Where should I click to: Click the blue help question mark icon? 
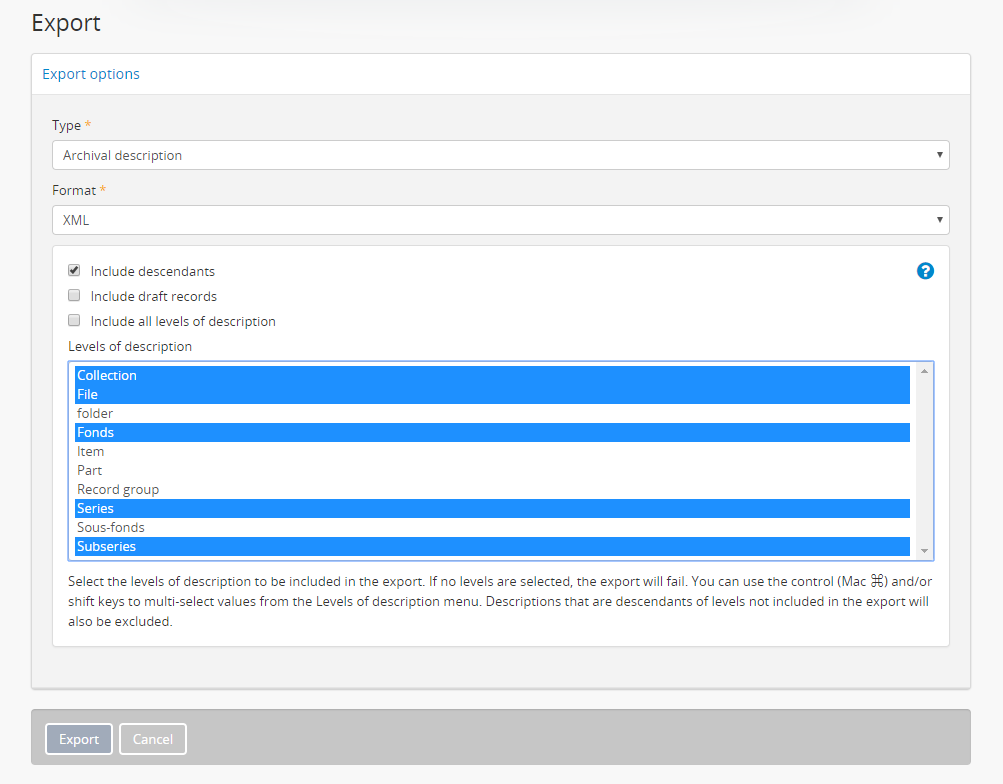925,271
